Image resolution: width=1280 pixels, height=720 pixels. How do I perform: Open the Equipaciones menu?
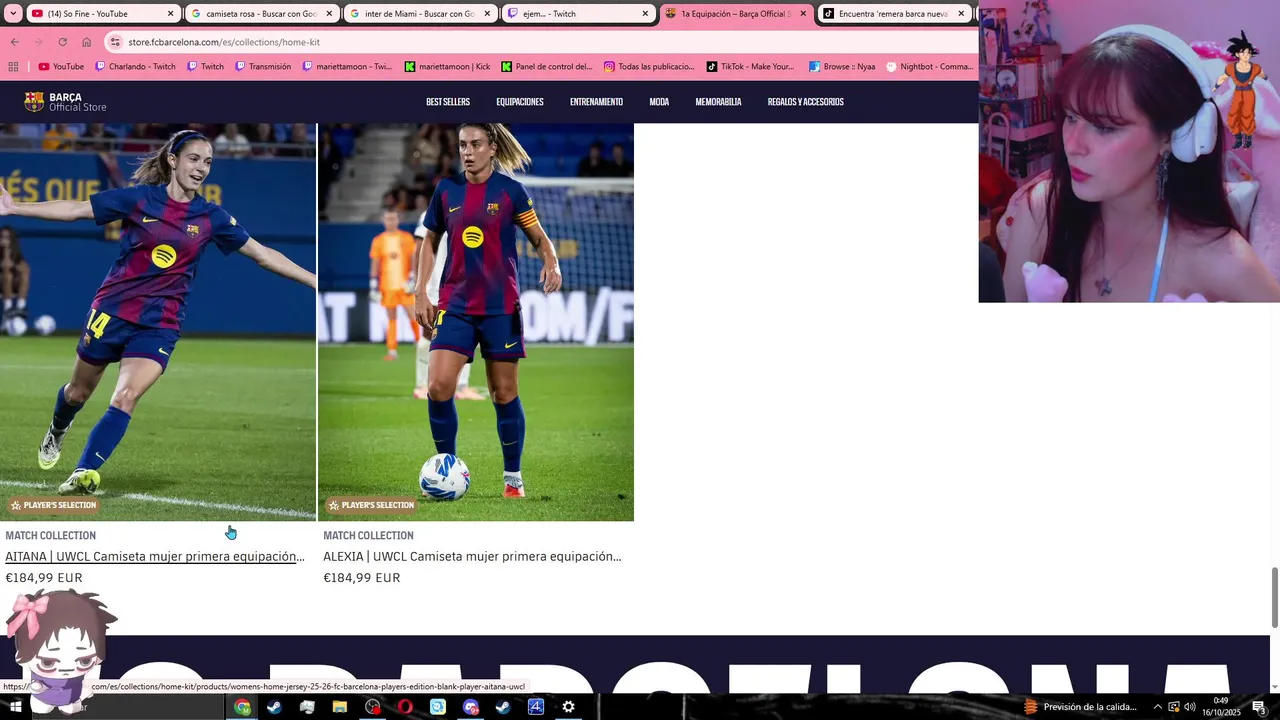click(520, 102)
